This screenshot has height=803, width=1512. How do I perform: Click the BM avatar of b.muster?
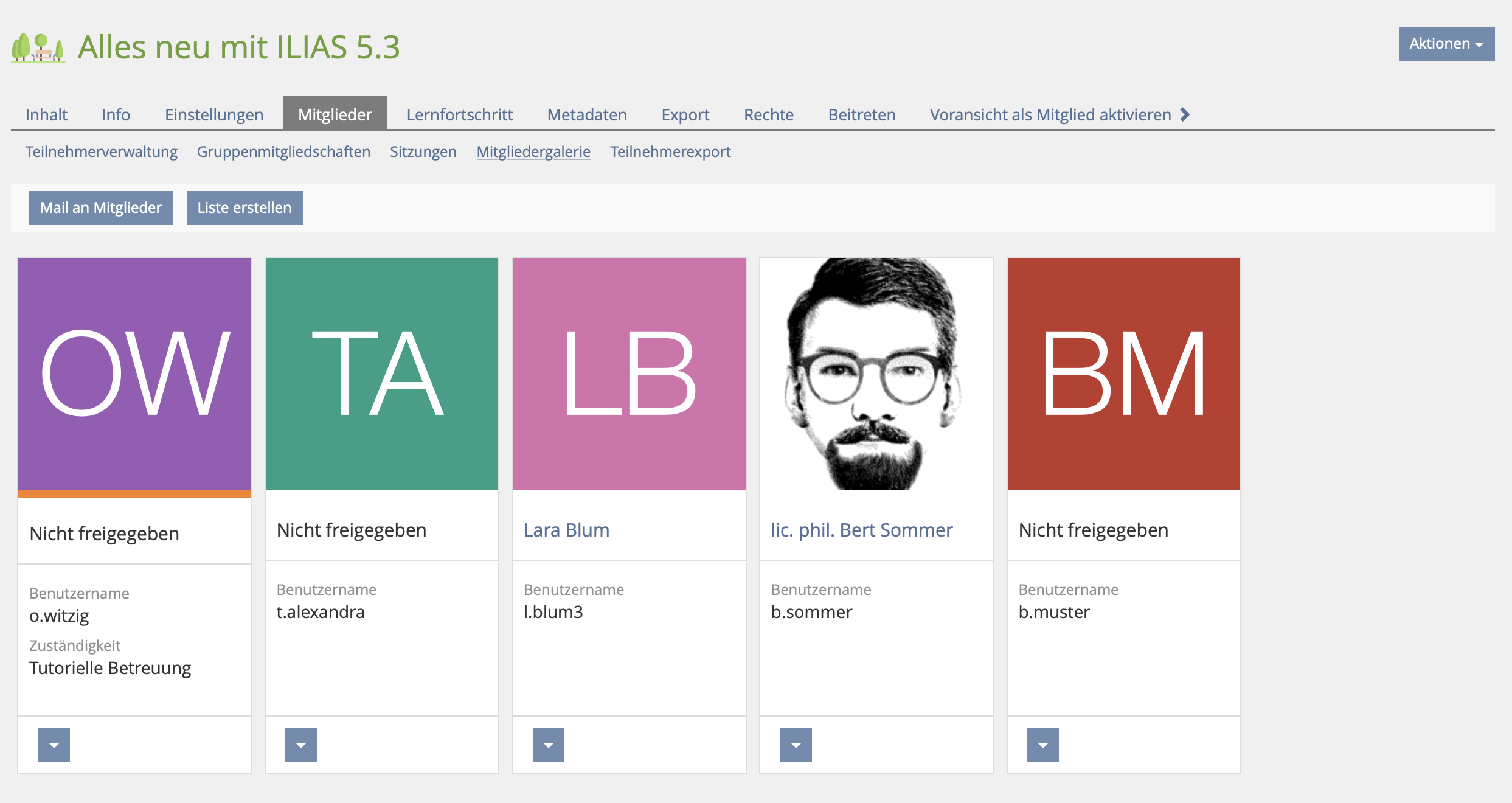pyautogui.click(x=1123, y=374)
